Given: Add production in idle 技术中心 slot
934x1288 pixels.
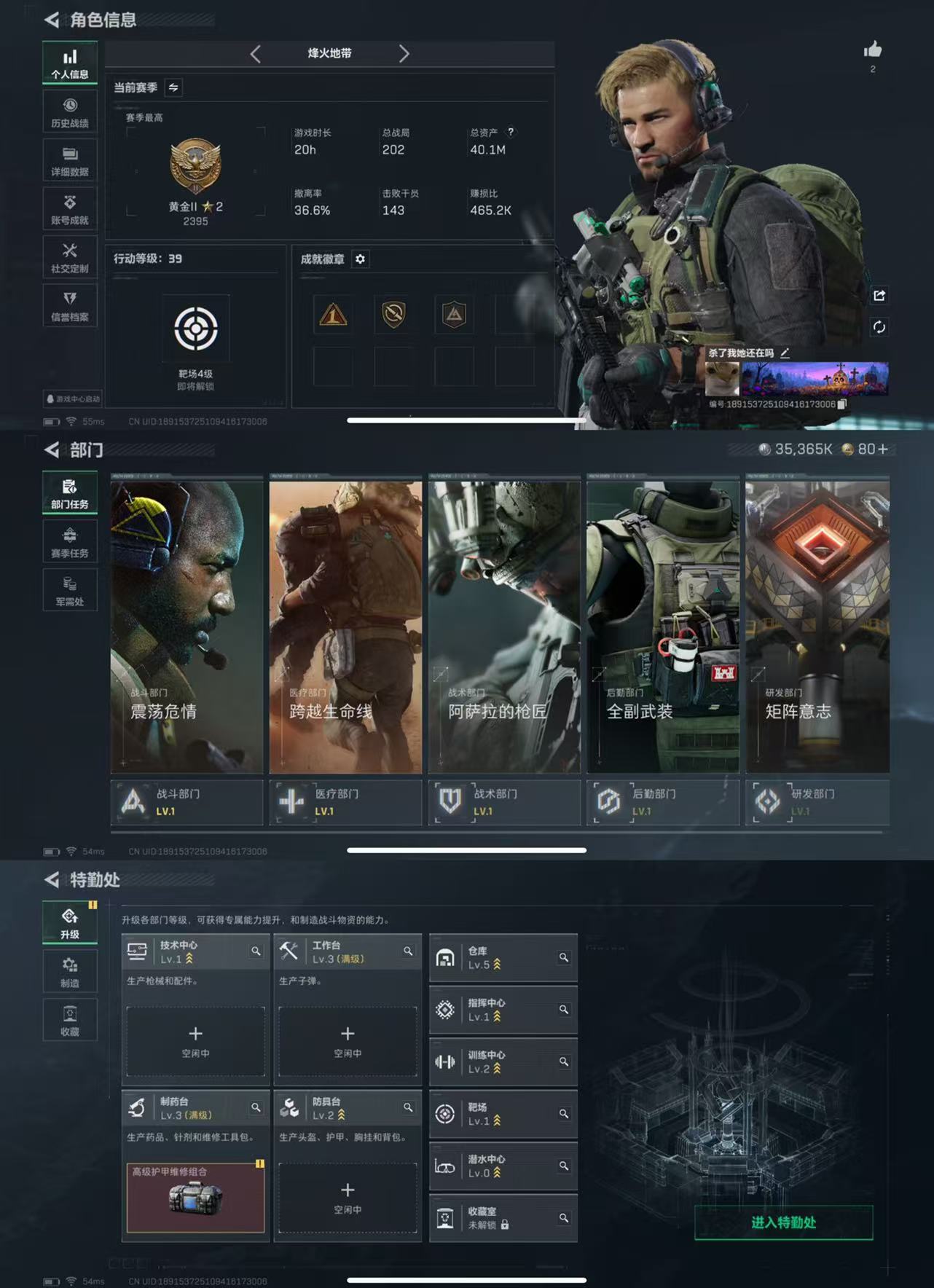Looking at the screenshot, I should pyautogui.click(x=195, y=1041).
